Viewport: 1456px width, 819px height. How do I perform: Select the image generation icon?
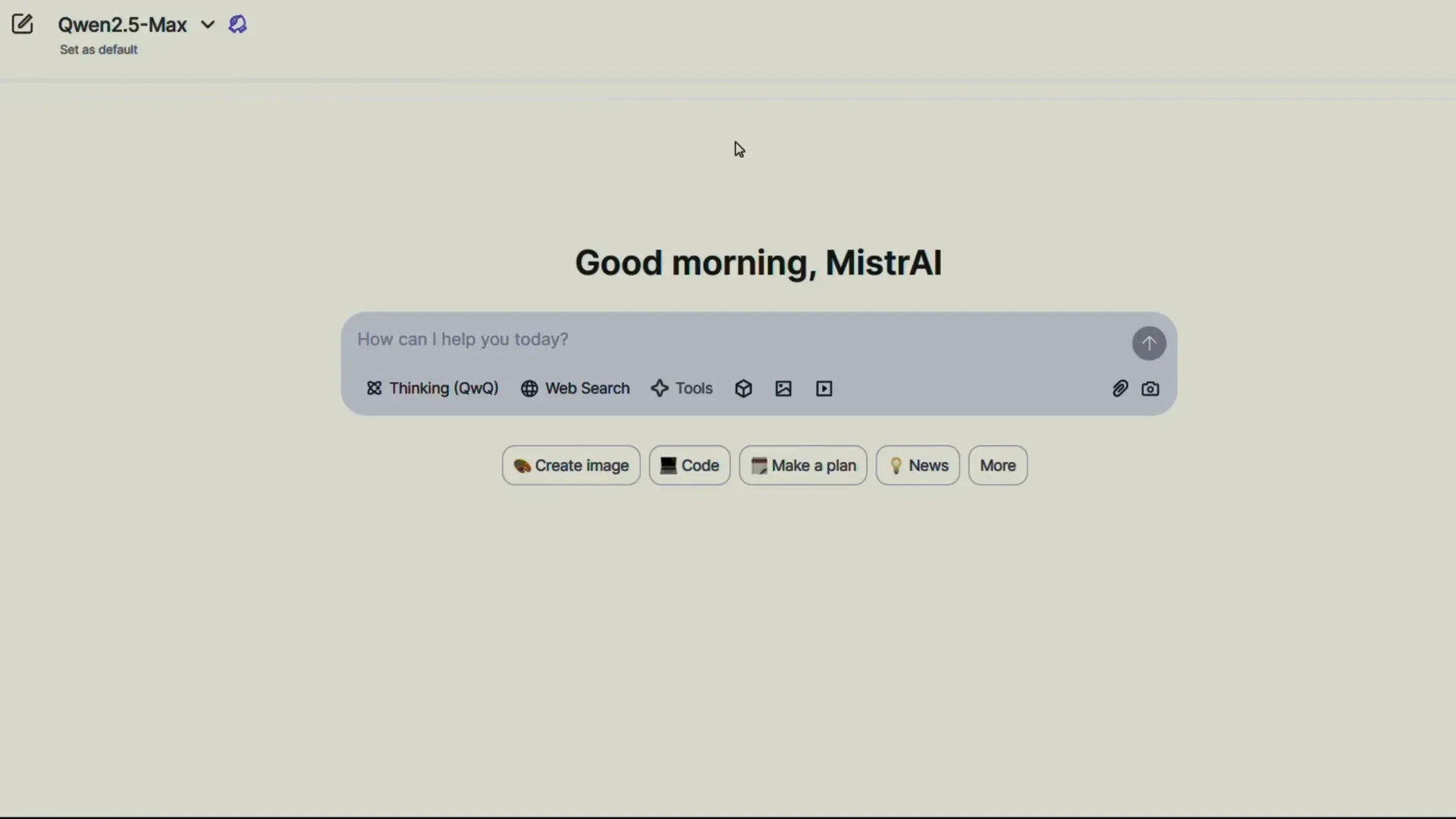(x=783, y=388)
